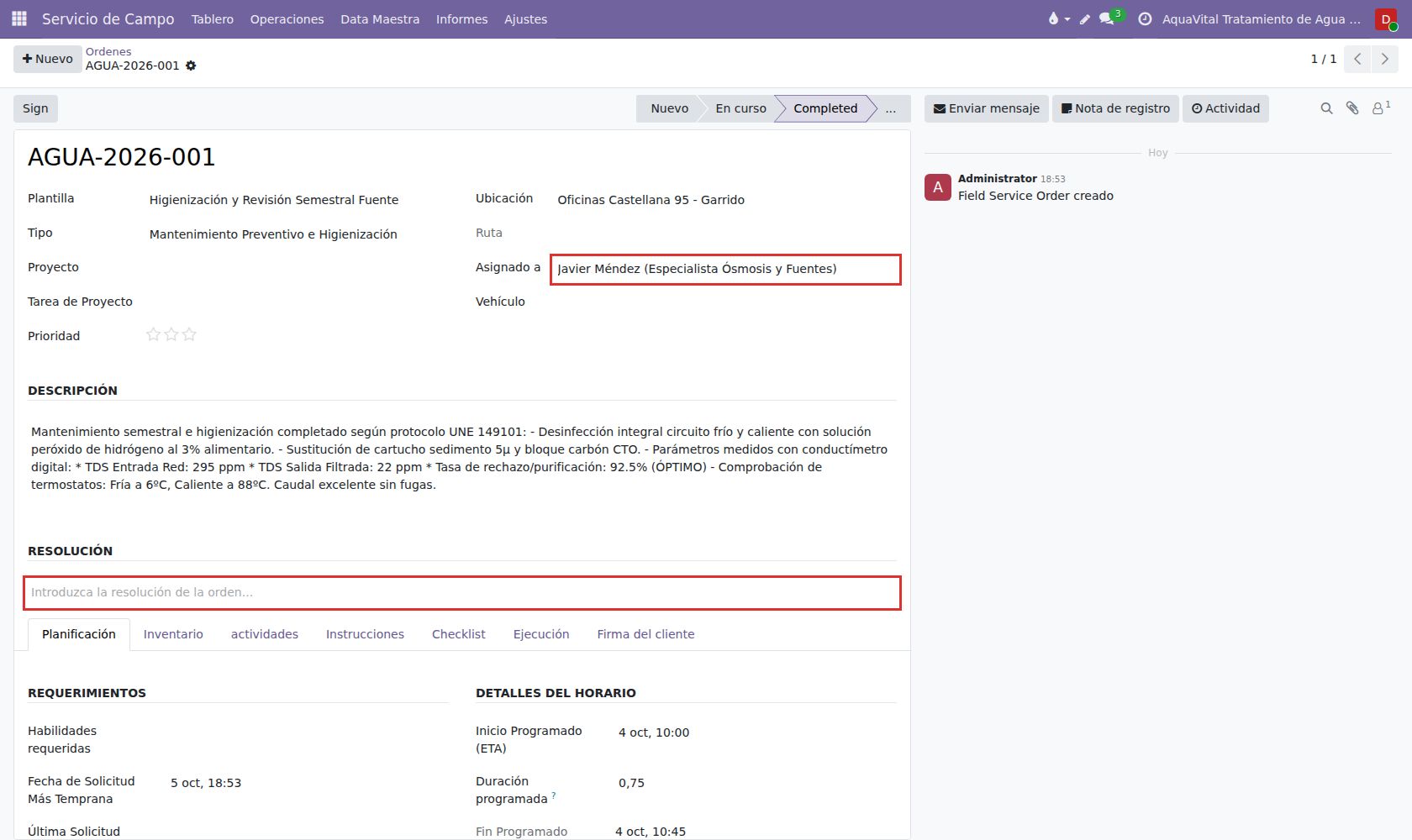Image resolution: width=1412 pixels, height=840 pixels.
Task: Open Ordenes breadcrumb link
Action: [x=108, y=51]
